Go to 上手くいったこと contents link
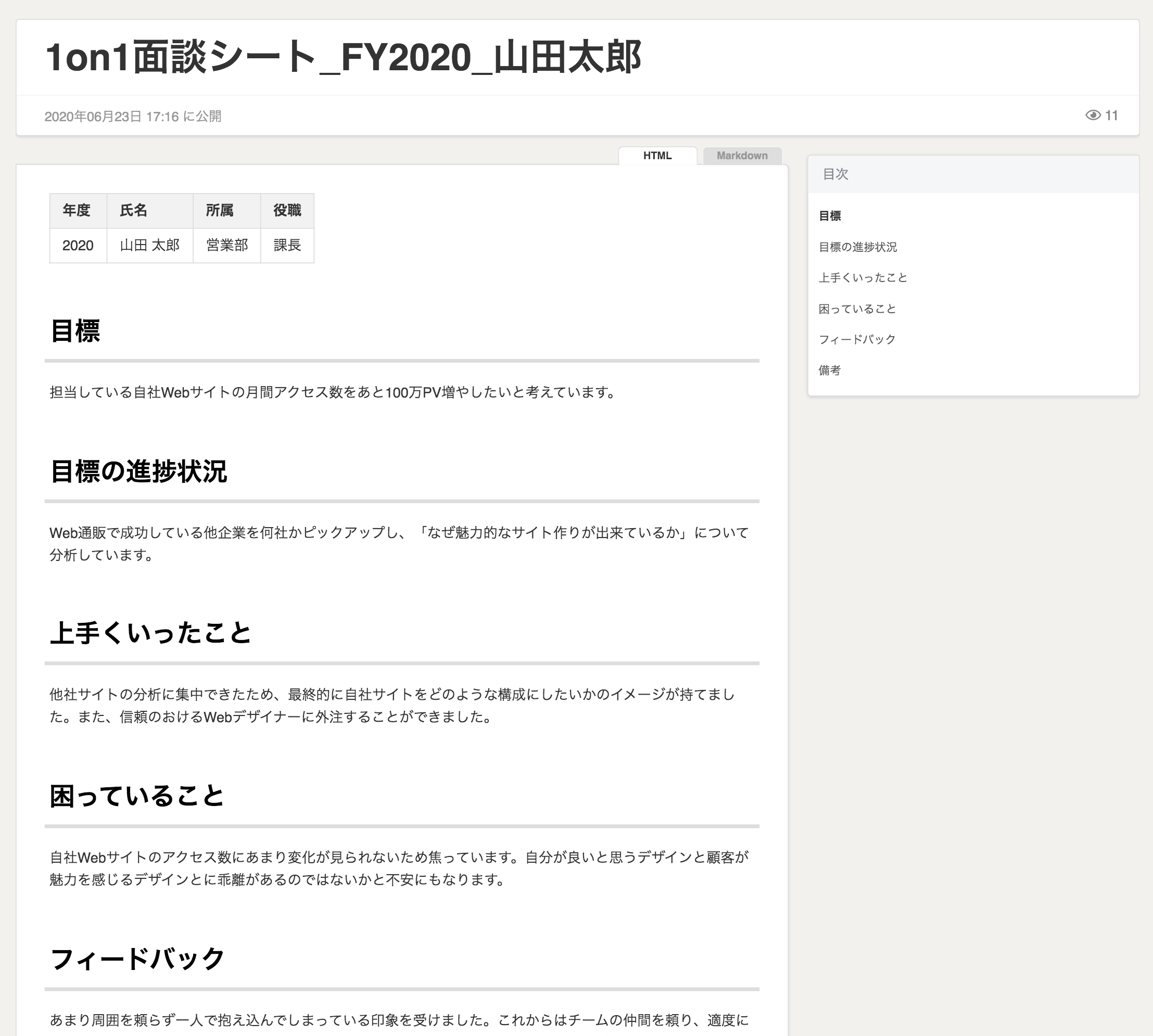Image resolution: width=1153 pixels, height=1036 pixels. coord(863,278)
